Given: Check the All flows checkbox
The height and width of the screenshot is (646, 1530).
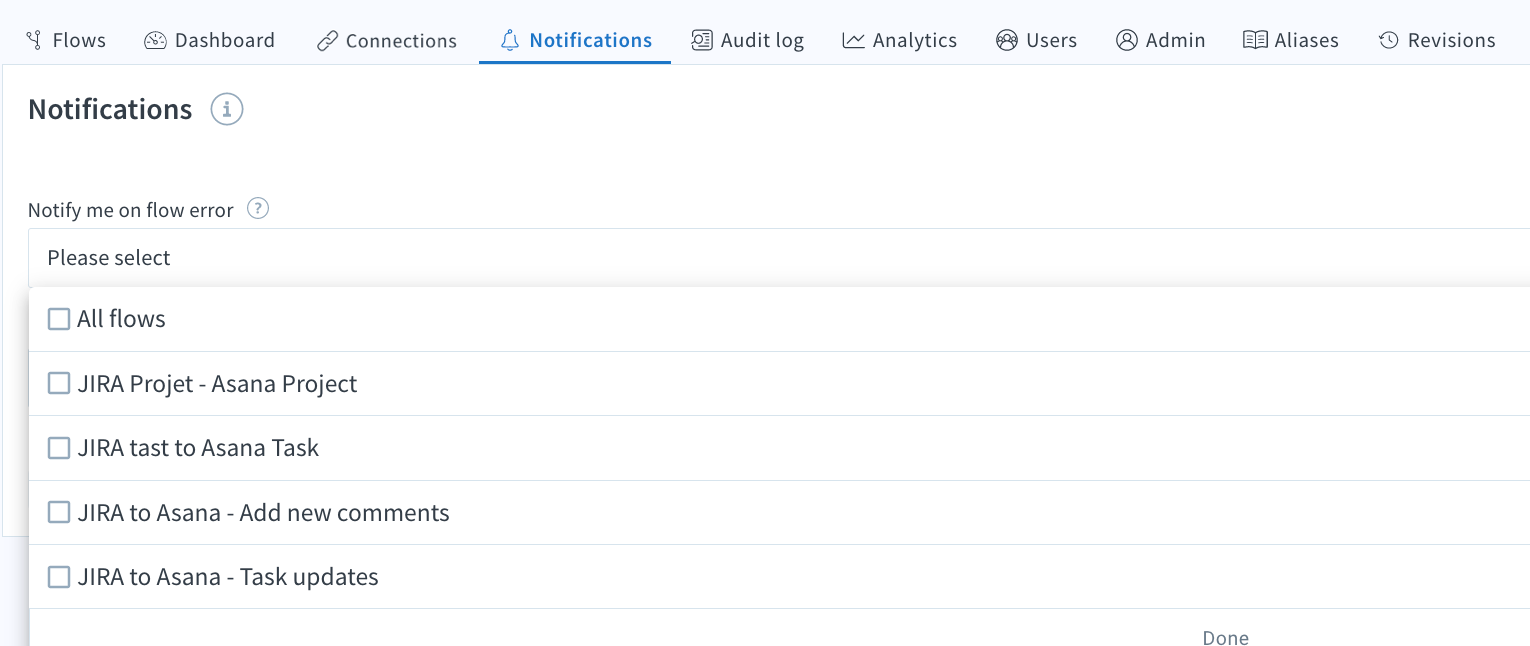Looking at the screenshot, I should [59, 319].
